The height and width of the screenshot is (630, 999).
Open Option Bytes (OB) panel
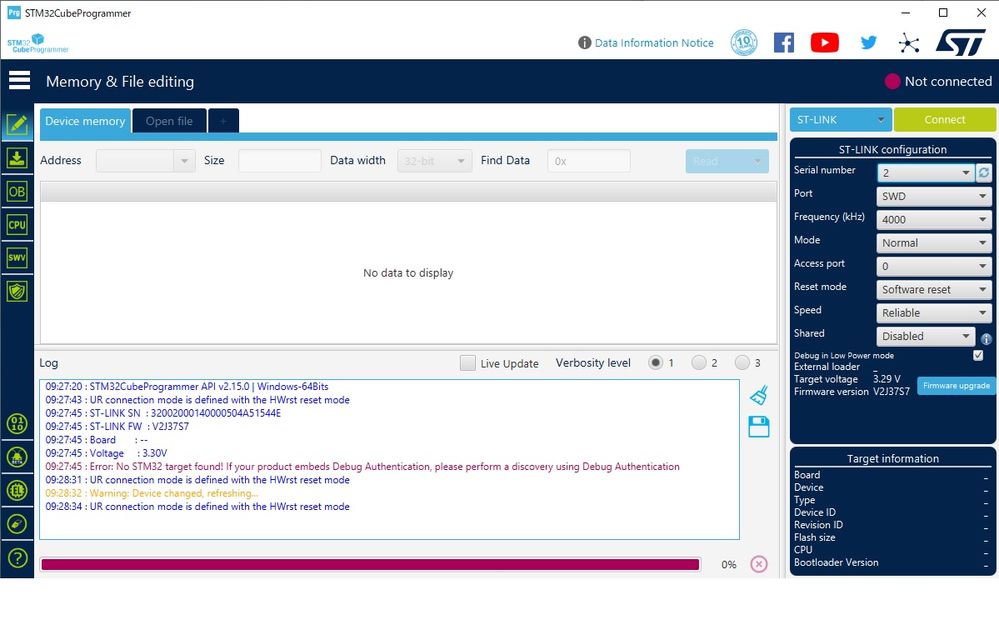[17, 191]
